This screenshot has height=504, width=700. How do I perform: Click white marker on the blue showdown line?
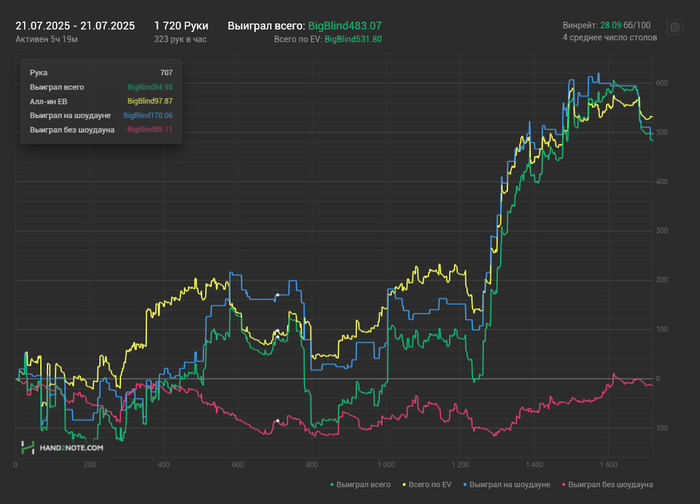[x=277, y=295]
